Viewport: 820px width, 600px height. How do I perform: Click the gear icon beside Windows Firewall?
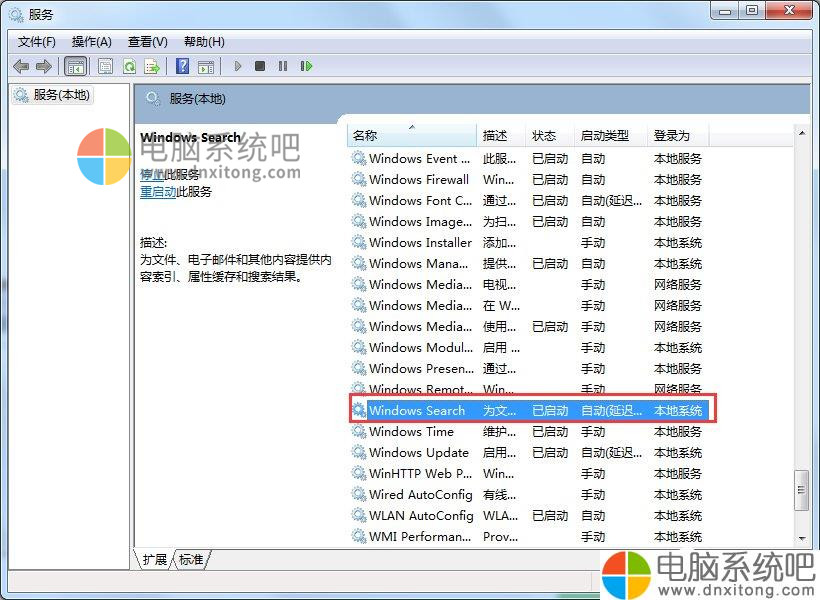[359, 179]
